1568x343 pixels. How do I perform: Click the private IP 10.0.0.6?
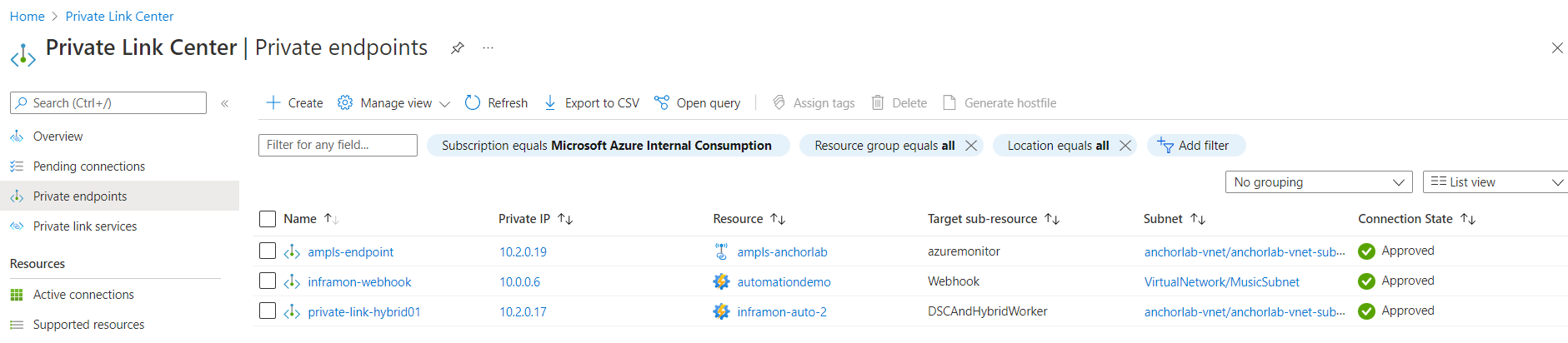pos(520,282)
